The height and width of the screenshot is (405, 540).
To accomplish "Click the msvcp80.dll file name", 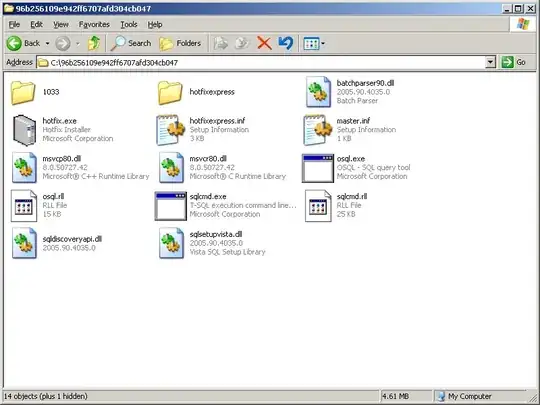I will (62, 159).
